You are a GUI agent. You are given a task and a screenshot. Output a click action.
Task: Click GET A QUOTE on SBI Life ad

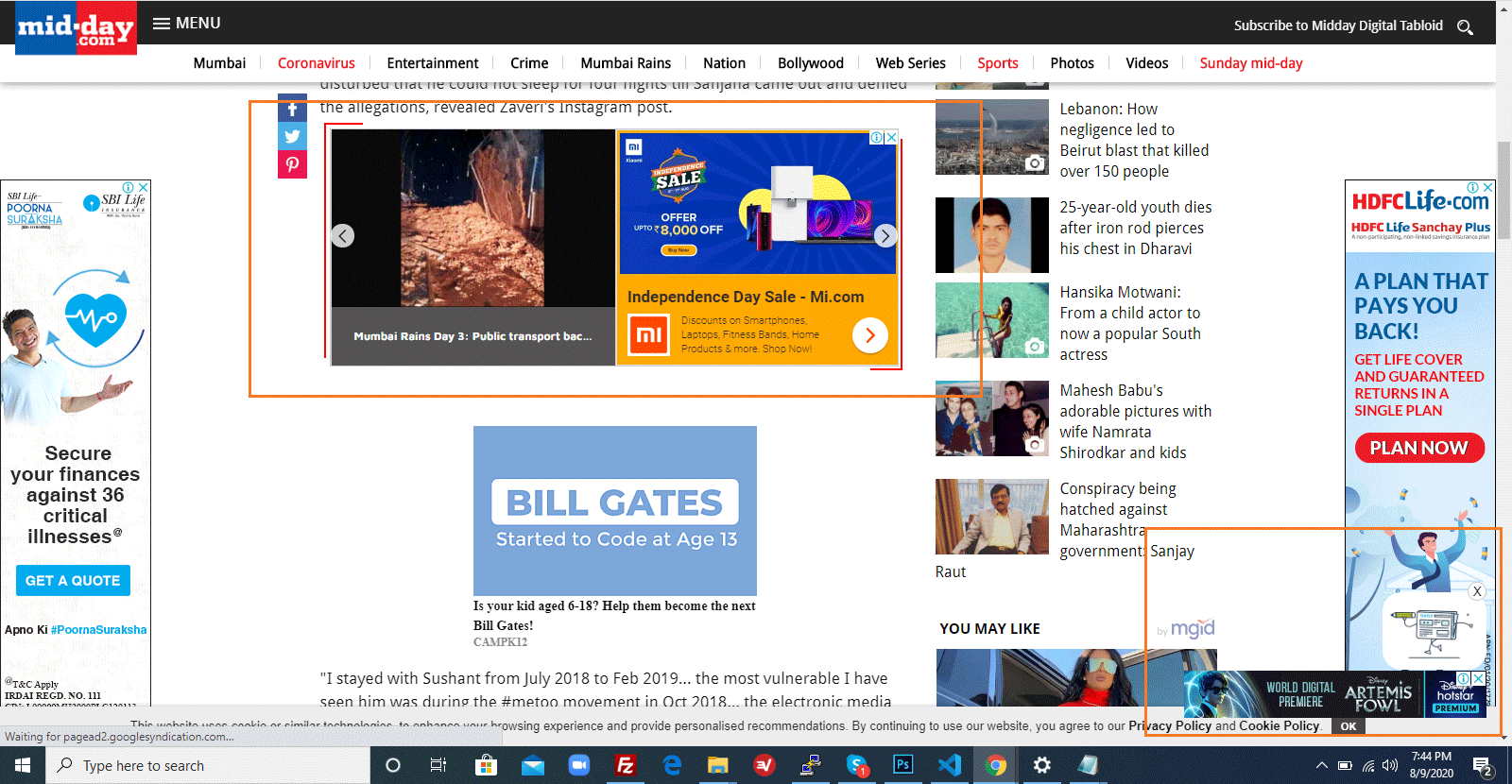(73, 580)
